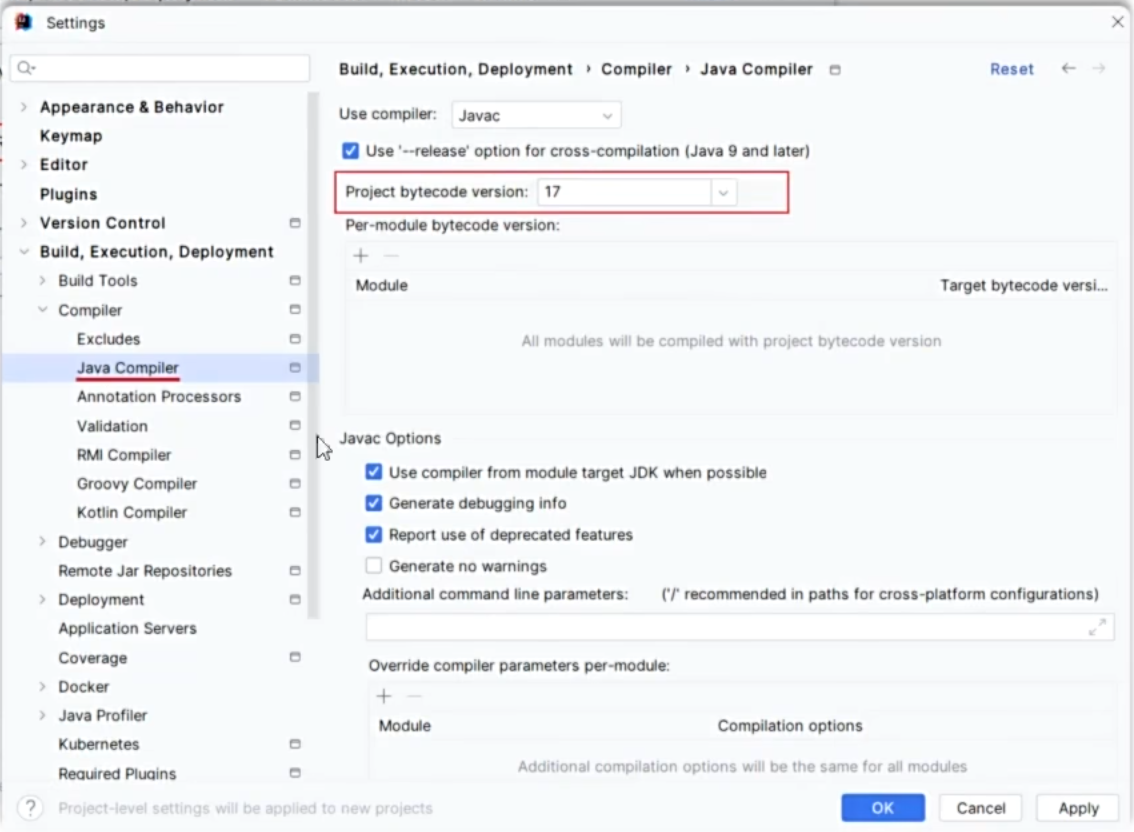Expand the Build Tools tree node

point(43,281)
